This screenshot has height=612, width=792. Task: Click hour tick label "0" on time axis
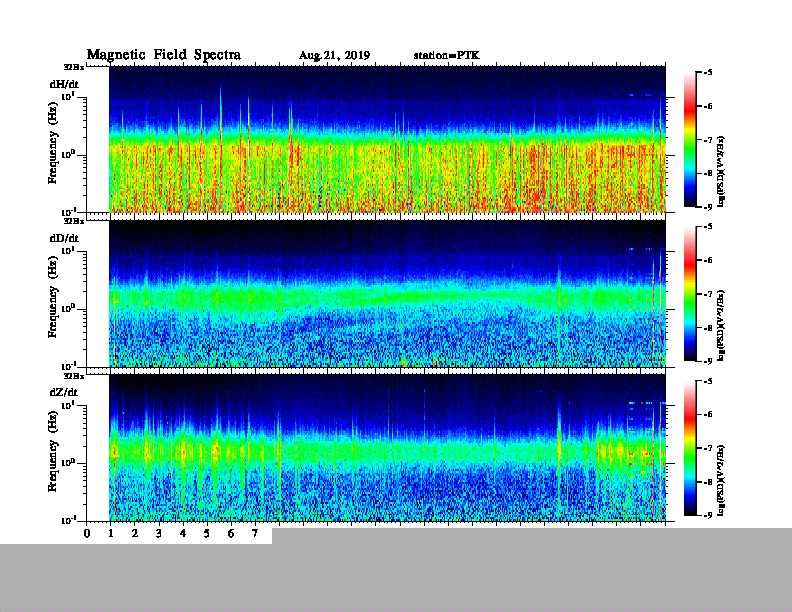click(x=87, y=534)
